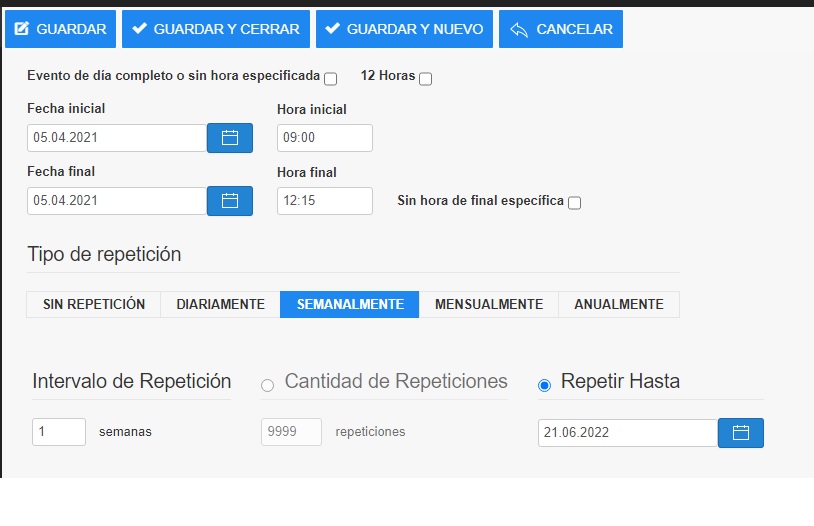Open calendar picker for Fecha inicial
Image resolution: width=814 pixels, height=526 pixels.
230,138
